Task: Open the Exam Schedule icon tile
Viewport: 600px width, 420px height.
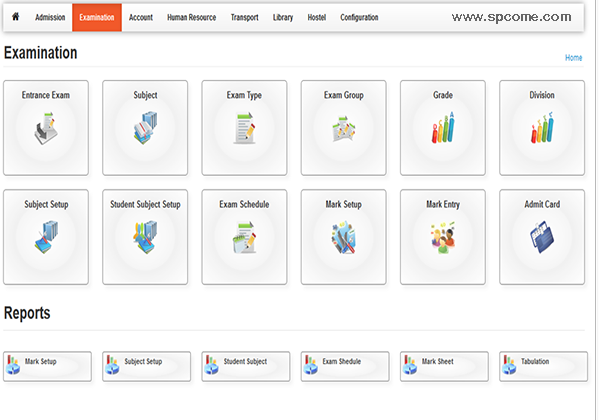Action: click(244, 238)
